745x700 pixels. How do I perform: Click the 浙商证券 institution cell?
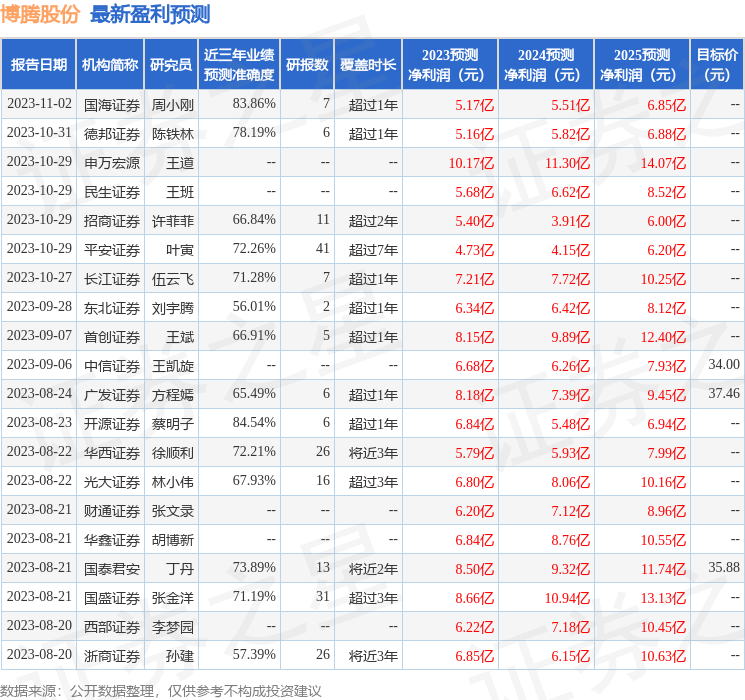pyautogui.click(x=112, y=656)
